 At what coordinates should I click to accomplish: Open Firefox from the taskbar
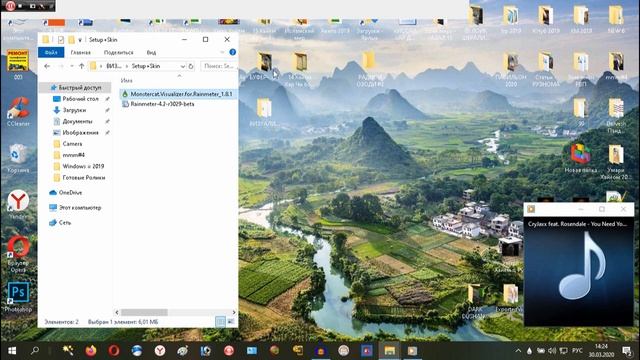[x=91, y=351]
